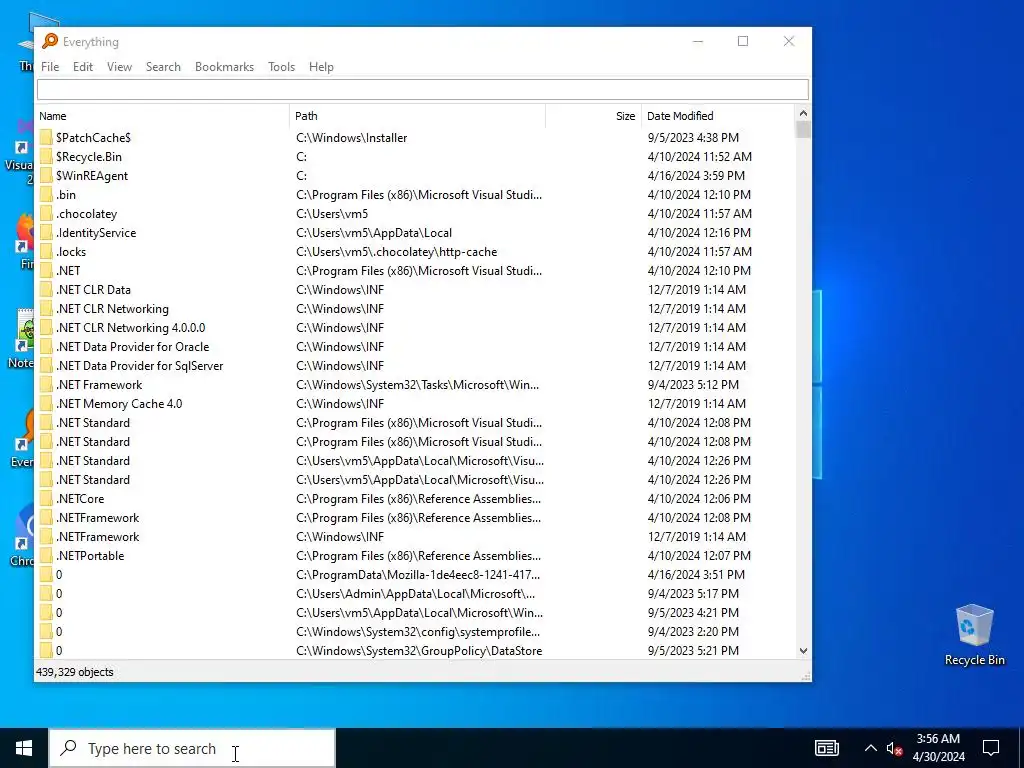The height and width of the screenshot is (768, 1024).
Task: Click folder icon of .NET Memory Cache 4.0
Action: (46, 403)
